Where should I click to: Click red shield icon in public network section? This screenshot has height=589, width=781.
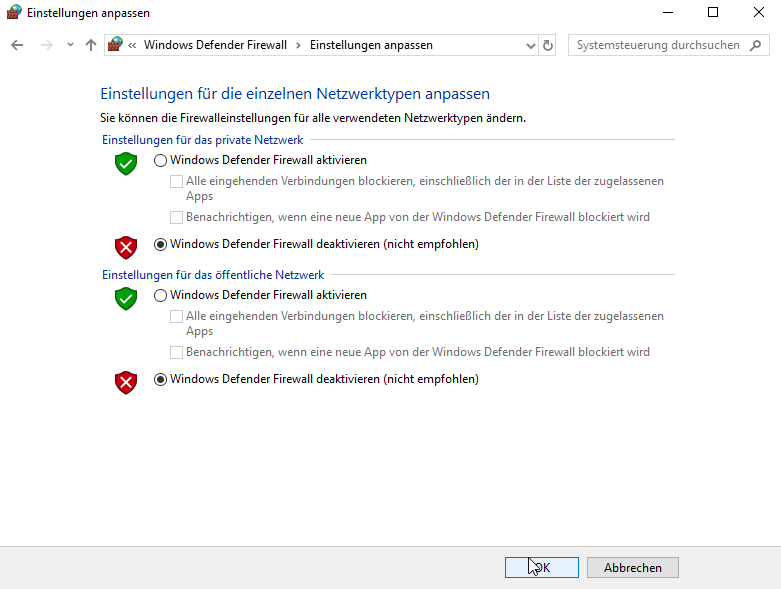(x=126, y=382)
